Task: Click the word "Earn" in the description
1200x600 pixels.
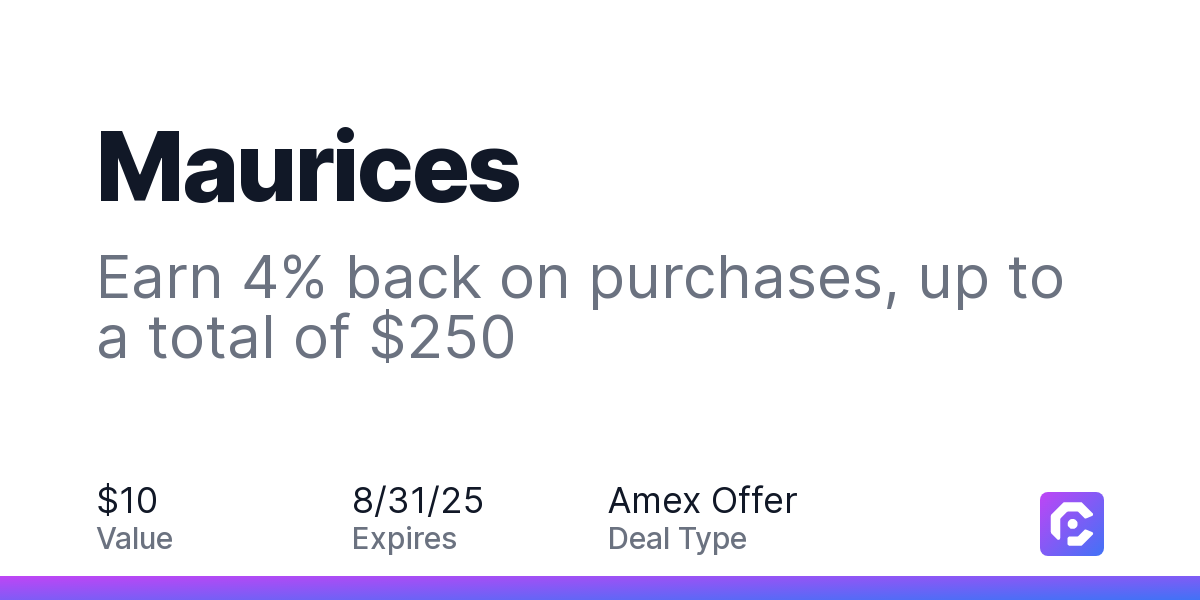Action: (160, 278)
